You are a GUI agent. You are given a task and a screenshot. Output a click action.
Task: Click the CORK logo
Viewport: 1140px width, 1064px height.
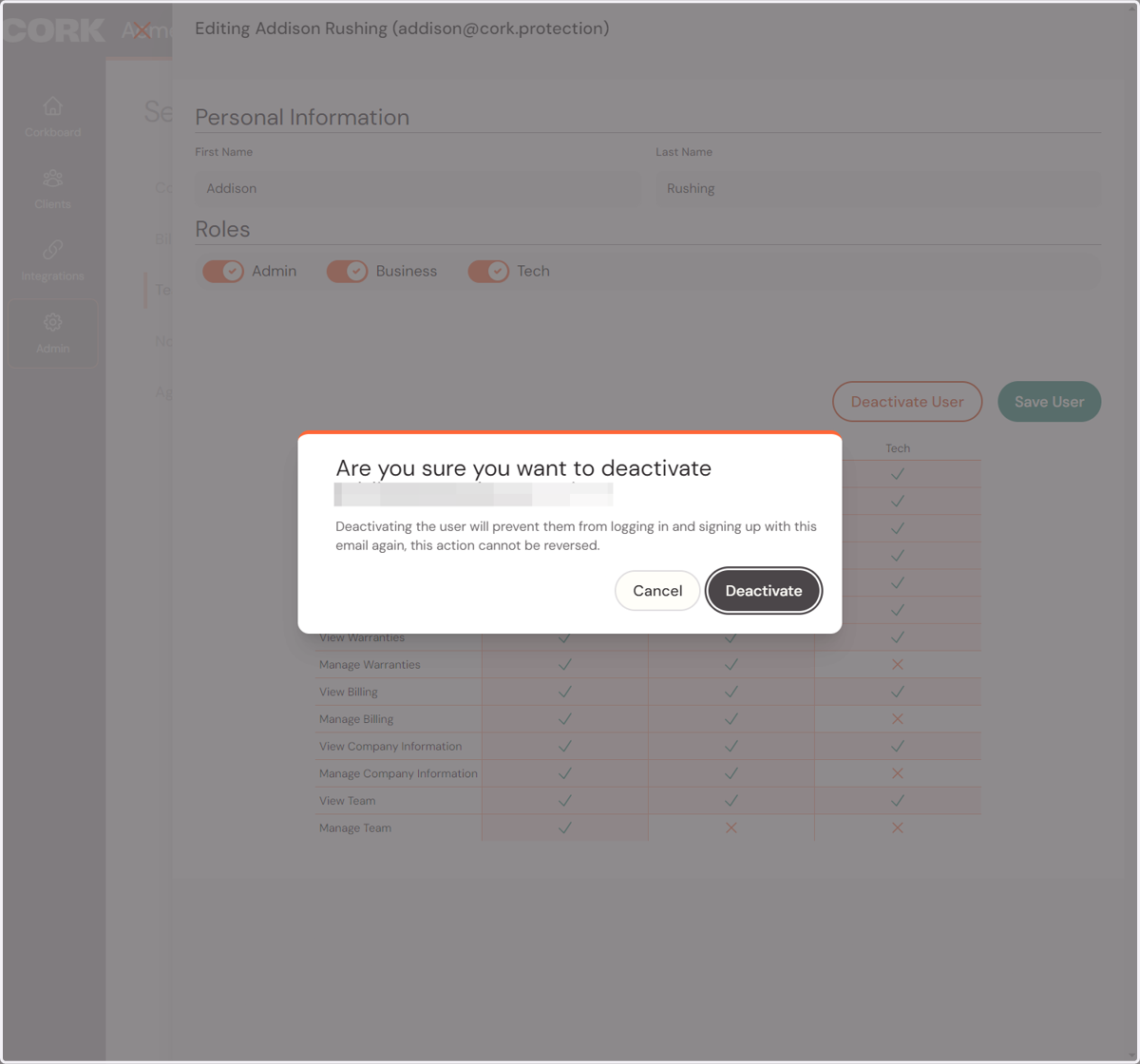53,30
